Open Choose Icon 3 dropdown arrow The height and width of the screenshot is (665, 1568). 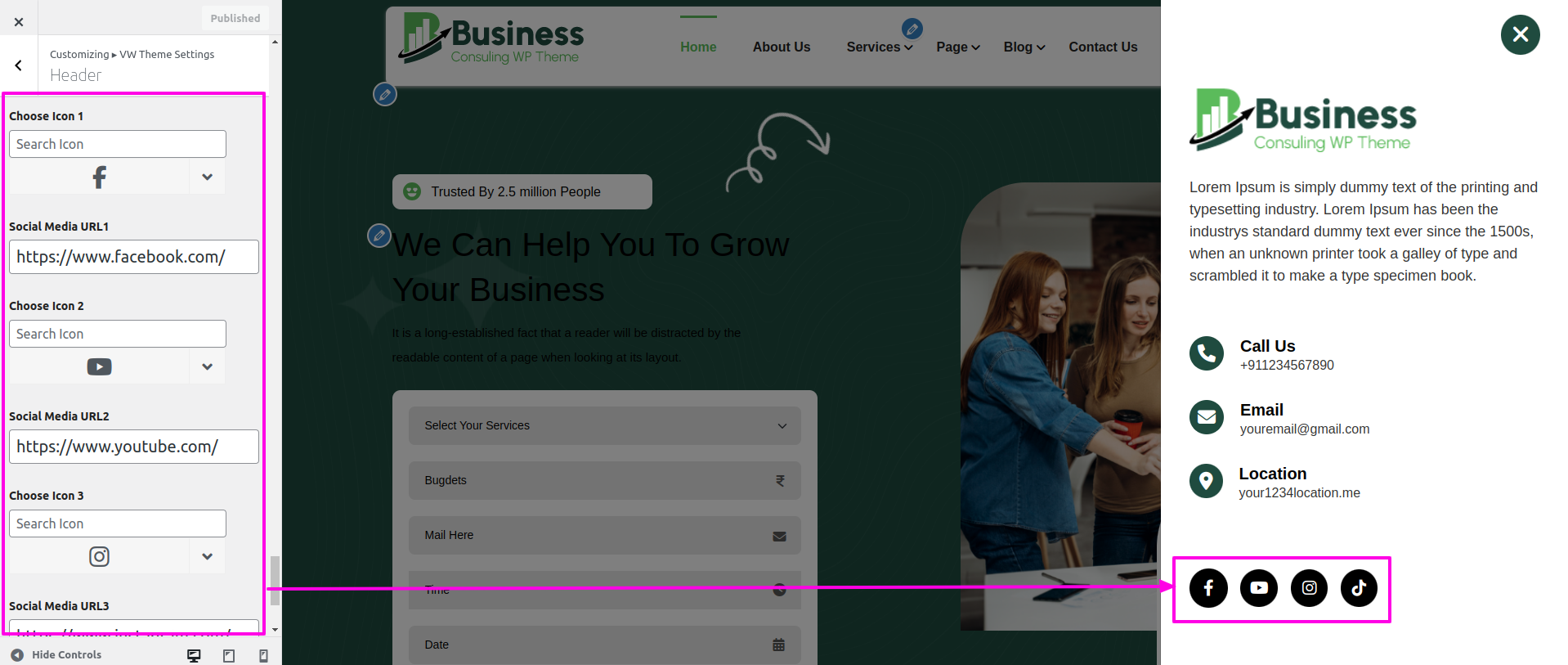(x=207, y=556)
